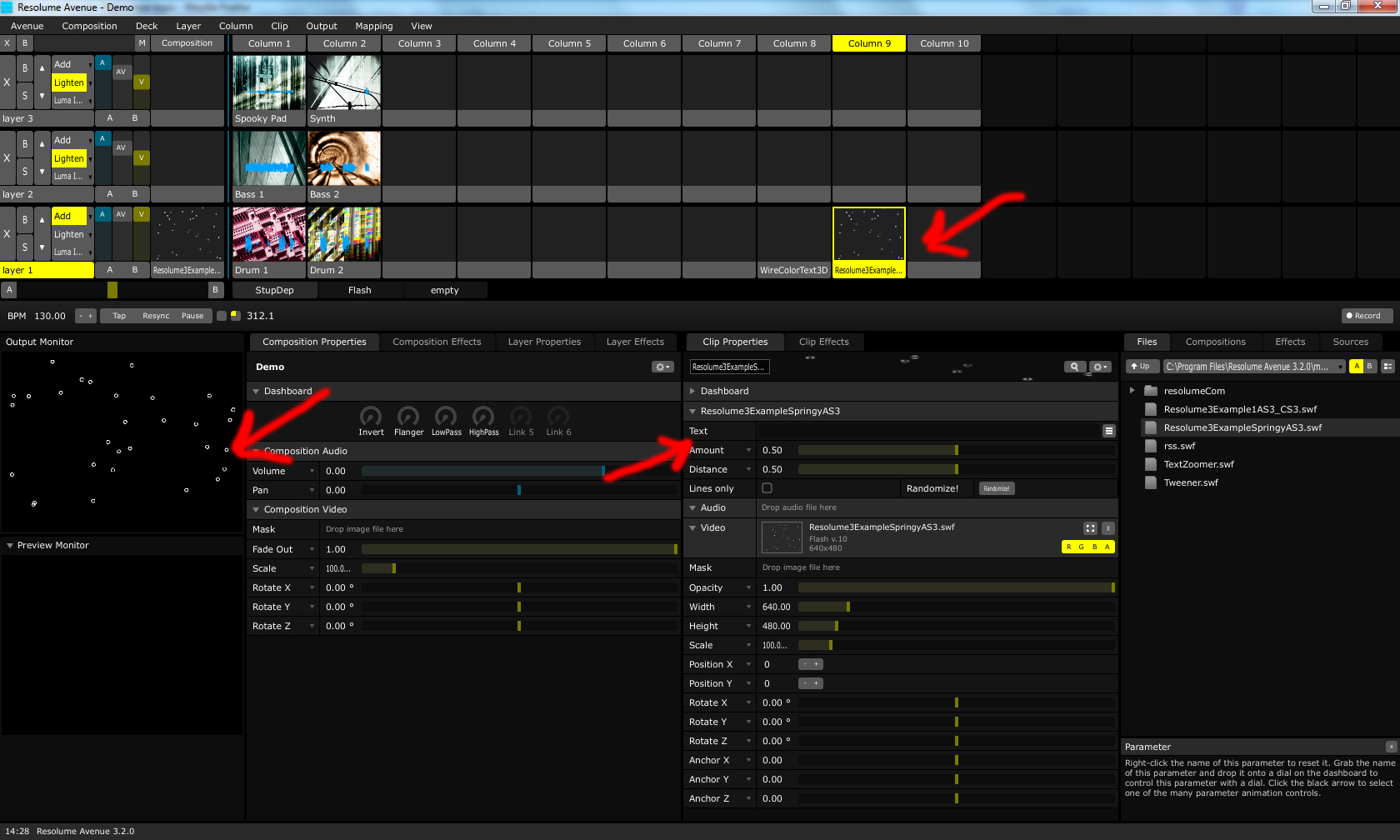The width and height of the screenshot is (1400, 840).
Task: Click the BPM Resync button
Action: (x=156, y=316)
